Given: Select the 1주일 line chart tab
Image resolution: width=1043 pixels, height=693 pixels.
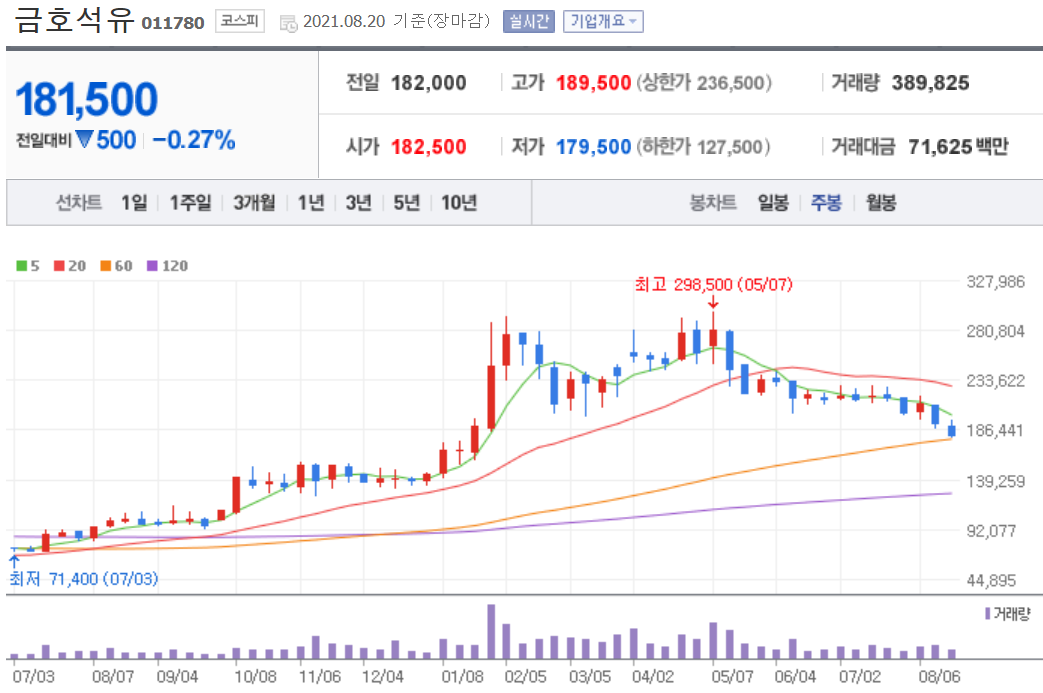Looking at the screenshot, I should point(190,202).
